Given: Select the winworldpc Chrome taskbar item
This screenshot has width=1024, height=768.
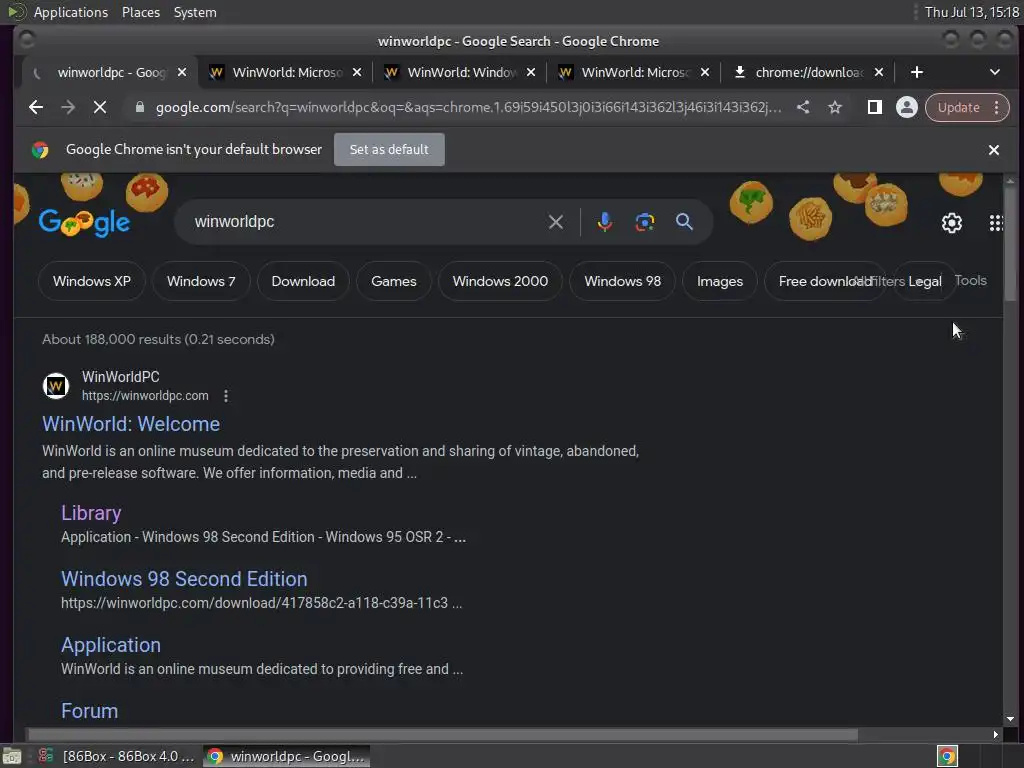Looking at the screenshot, I should coord(287,756).
